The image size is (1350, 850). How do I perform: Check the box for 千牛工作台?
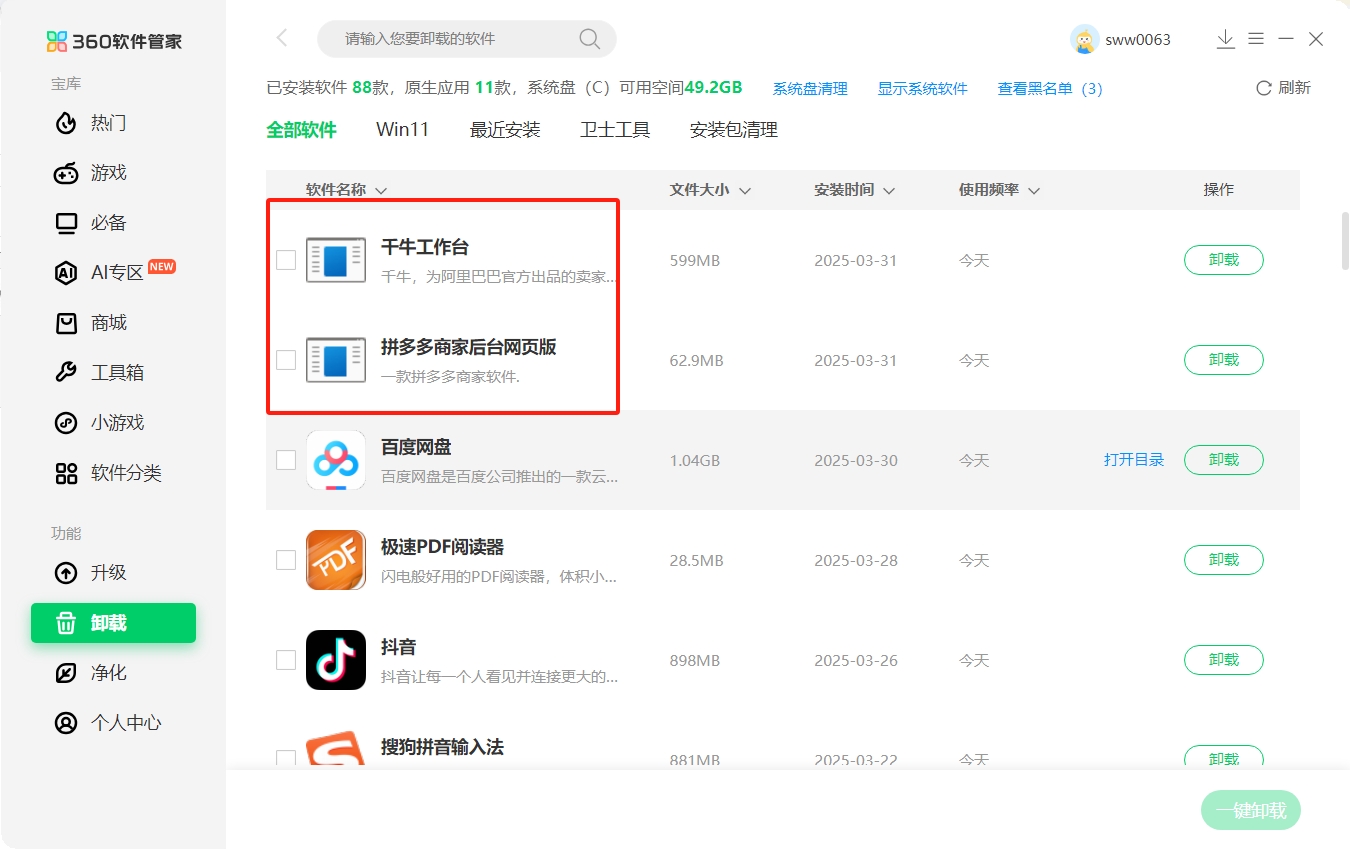click(286, 260)
